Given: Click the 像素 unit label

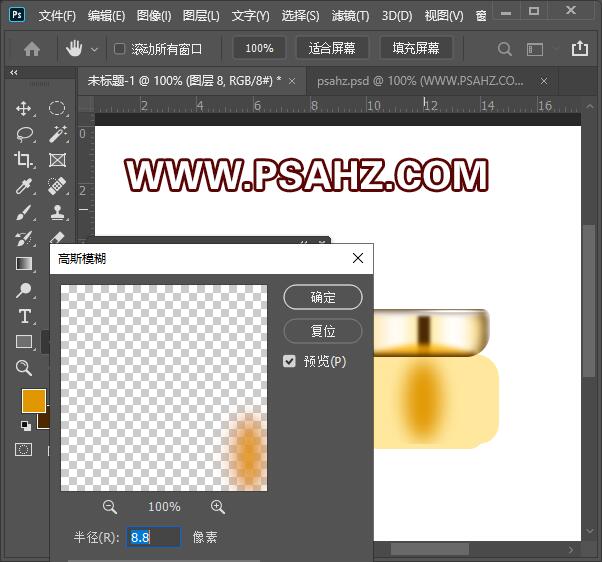Looking at the screenshot, I should [x=205, y=537].
